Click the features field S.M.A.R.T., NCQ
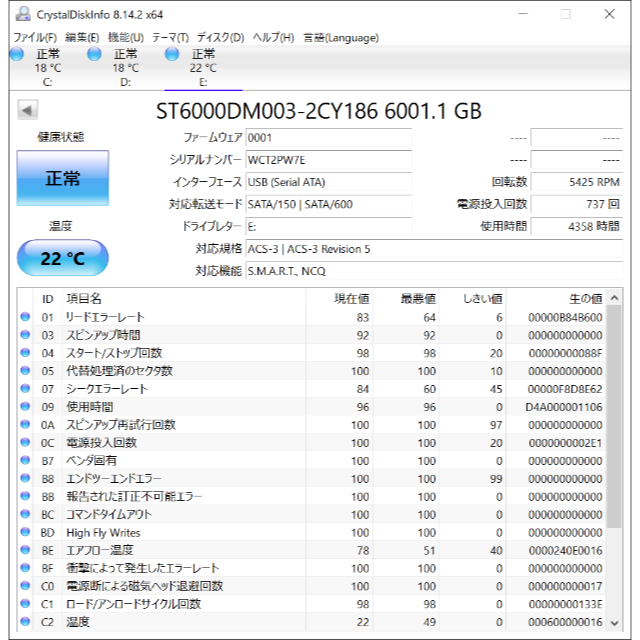The width and height of the screenshot is (640, 640). click(x=434, y=271)
